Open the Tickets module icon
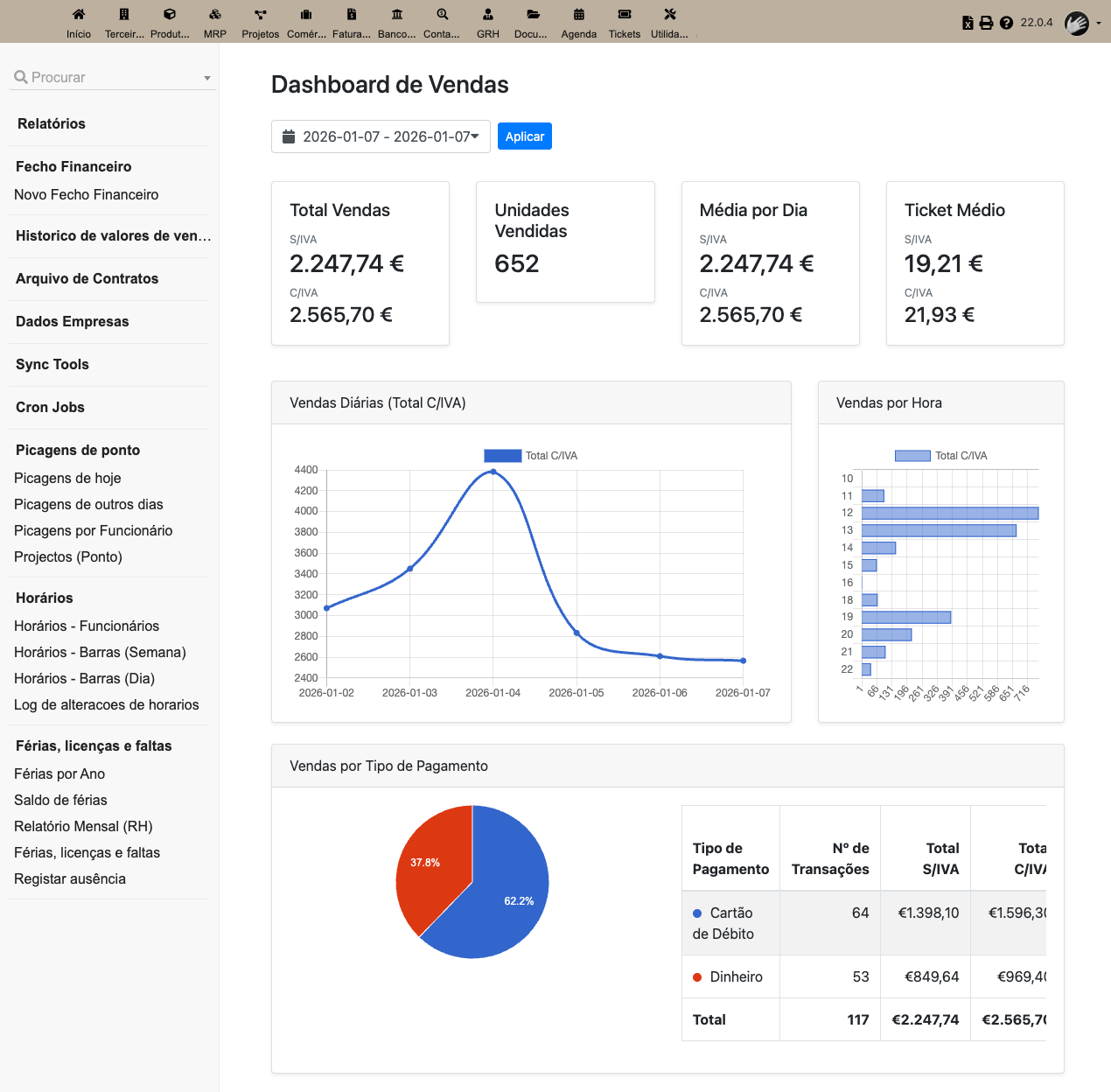 tap(625, 15)
